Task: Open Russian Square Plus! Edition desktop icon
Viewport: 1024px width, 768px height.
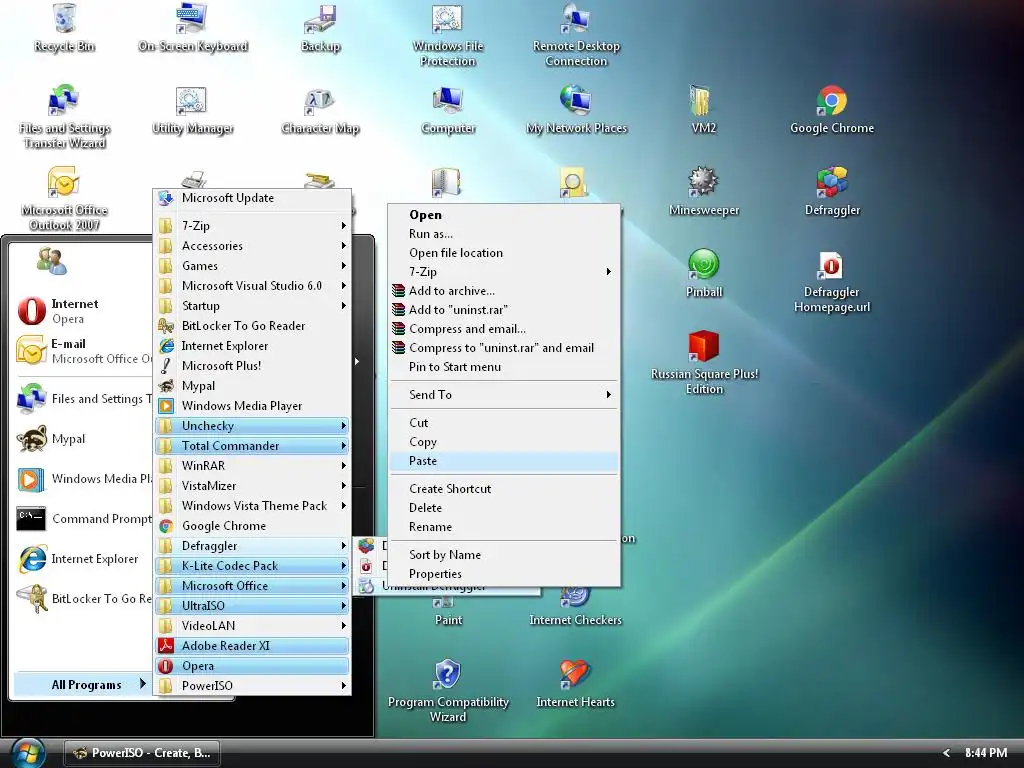Action: (x=704, y=362)
